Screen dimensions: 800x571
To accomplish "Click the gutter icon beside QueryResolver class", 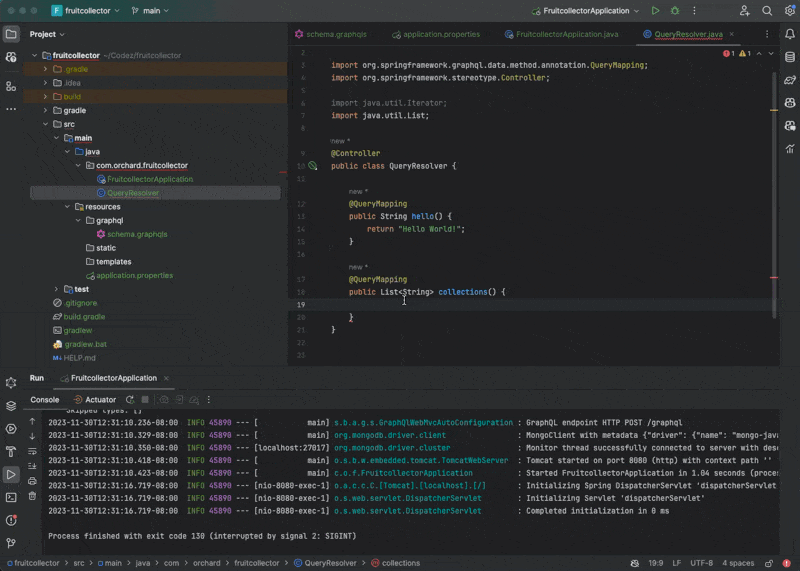I will (x=313, y=166).
